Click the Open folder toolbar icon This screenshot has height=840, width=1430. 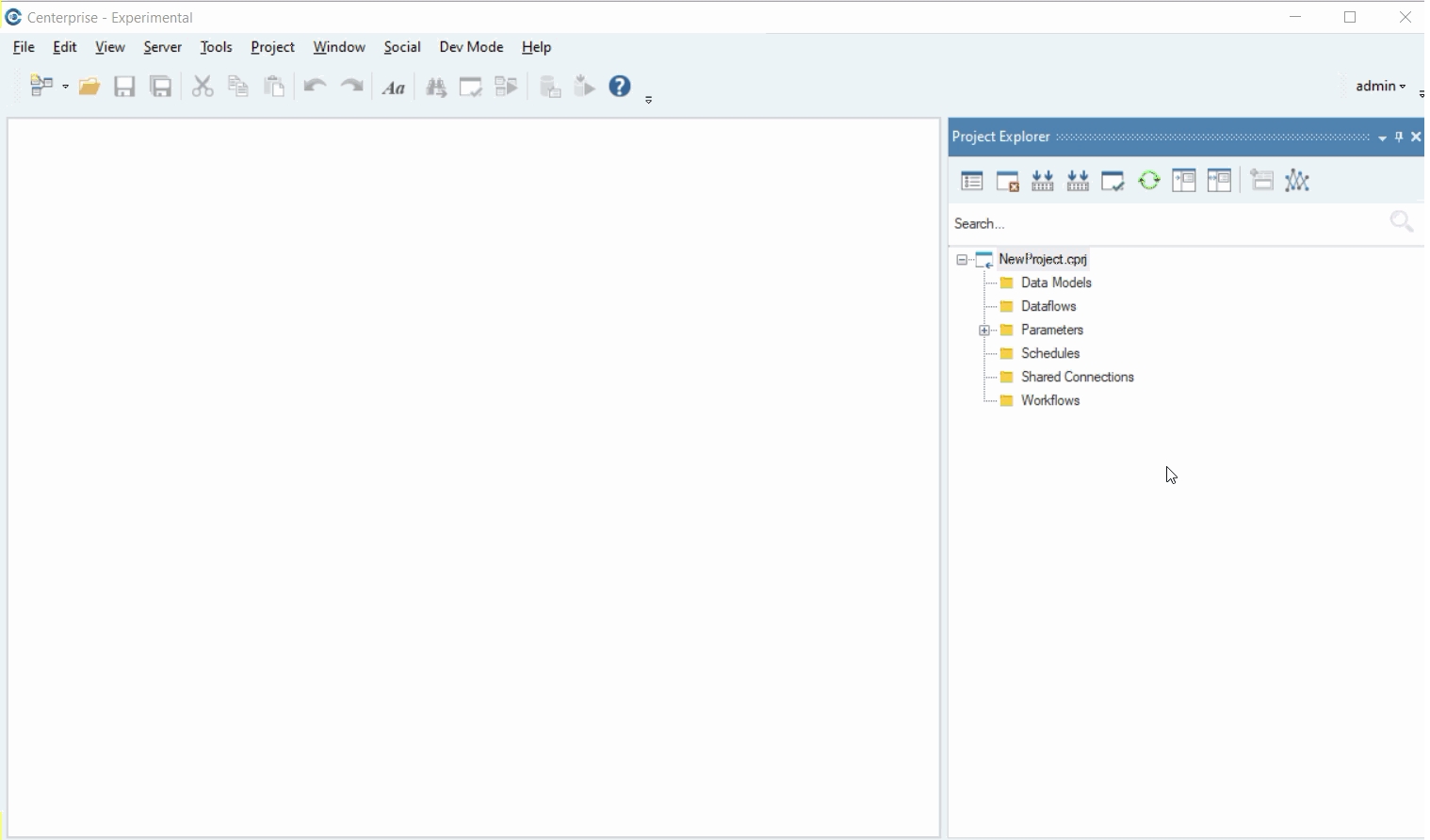(x=89, y=88)
